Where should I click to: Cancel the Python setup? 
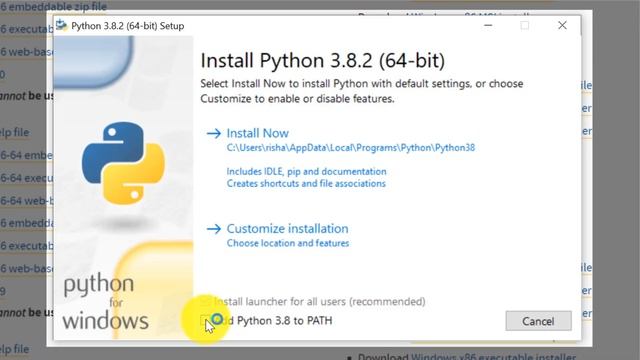[538, 321]
